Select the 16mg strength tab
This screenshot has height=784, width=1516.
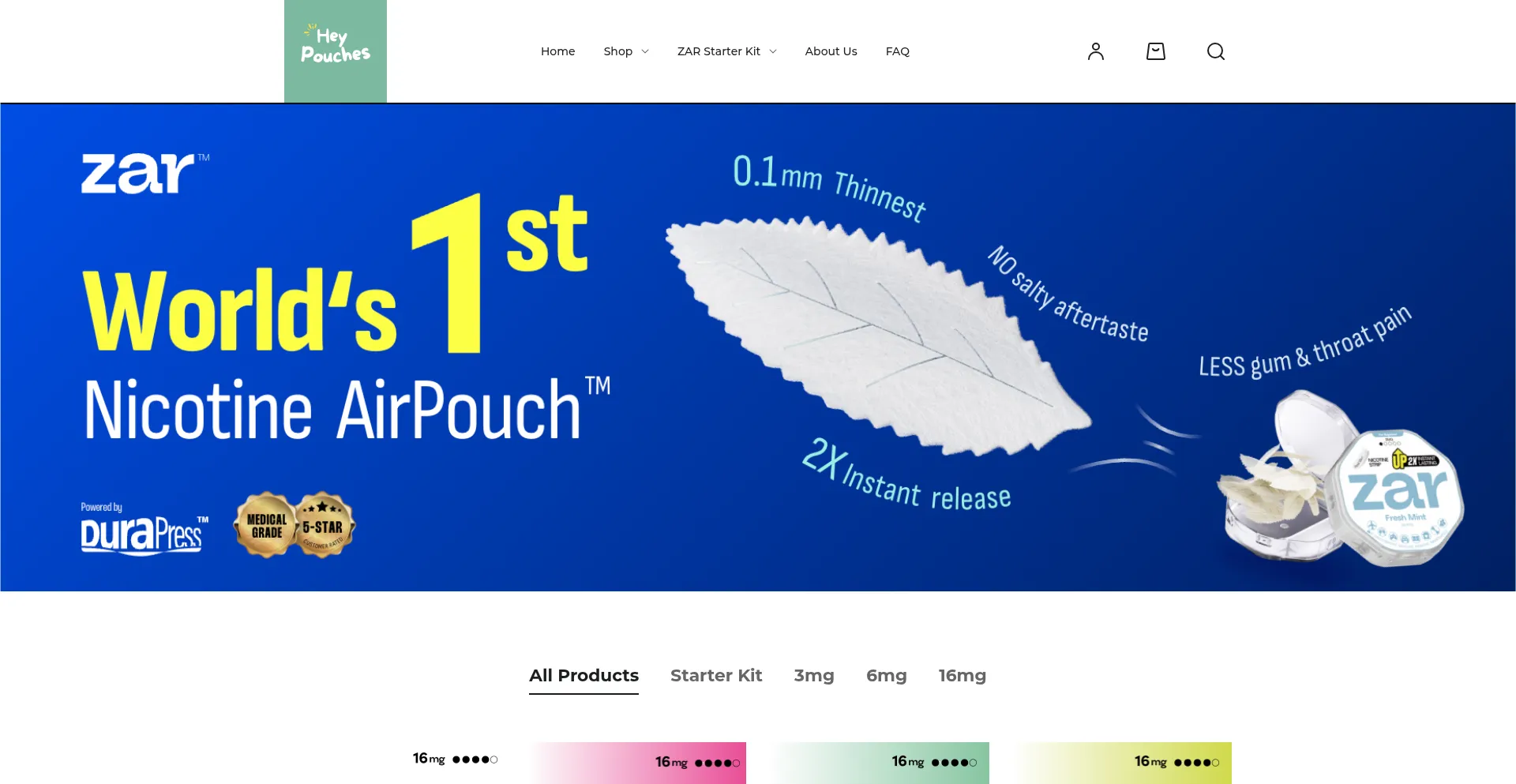(x=962, y=676)
